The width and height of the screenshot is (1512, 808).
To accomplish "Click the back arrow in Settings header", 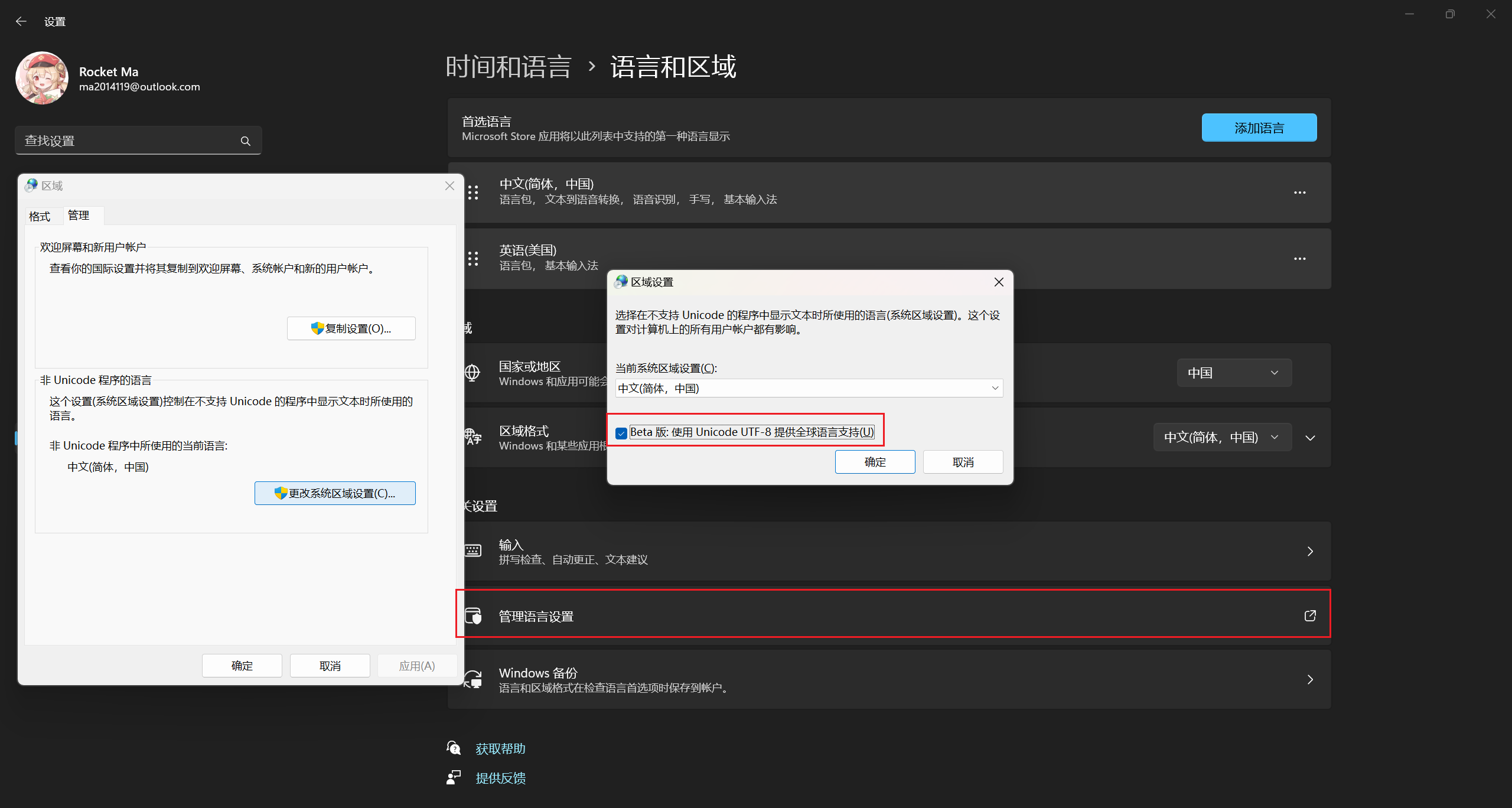I will click(21, 21).
